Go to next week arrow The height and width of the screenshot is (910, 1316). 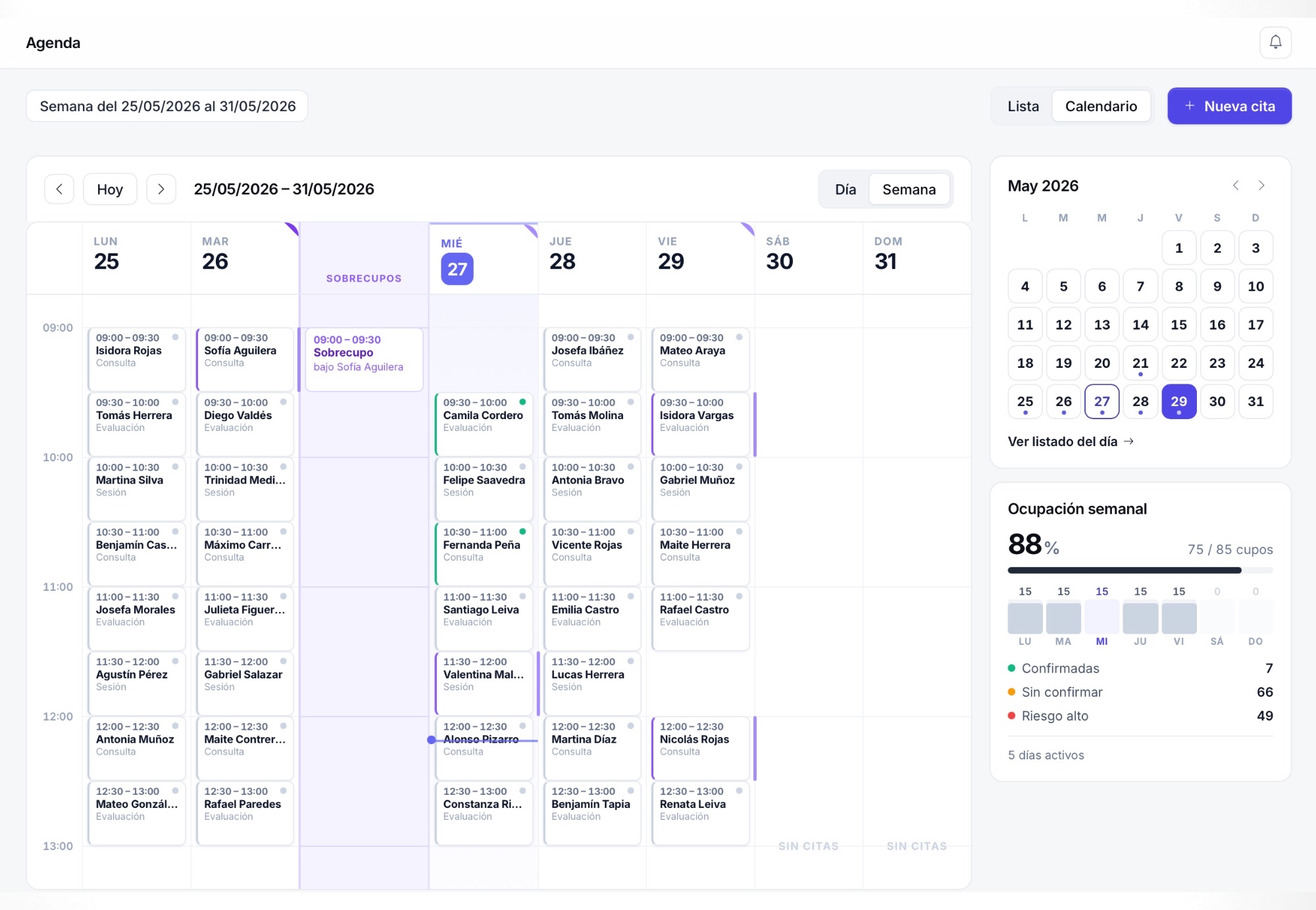coord(161,190)
